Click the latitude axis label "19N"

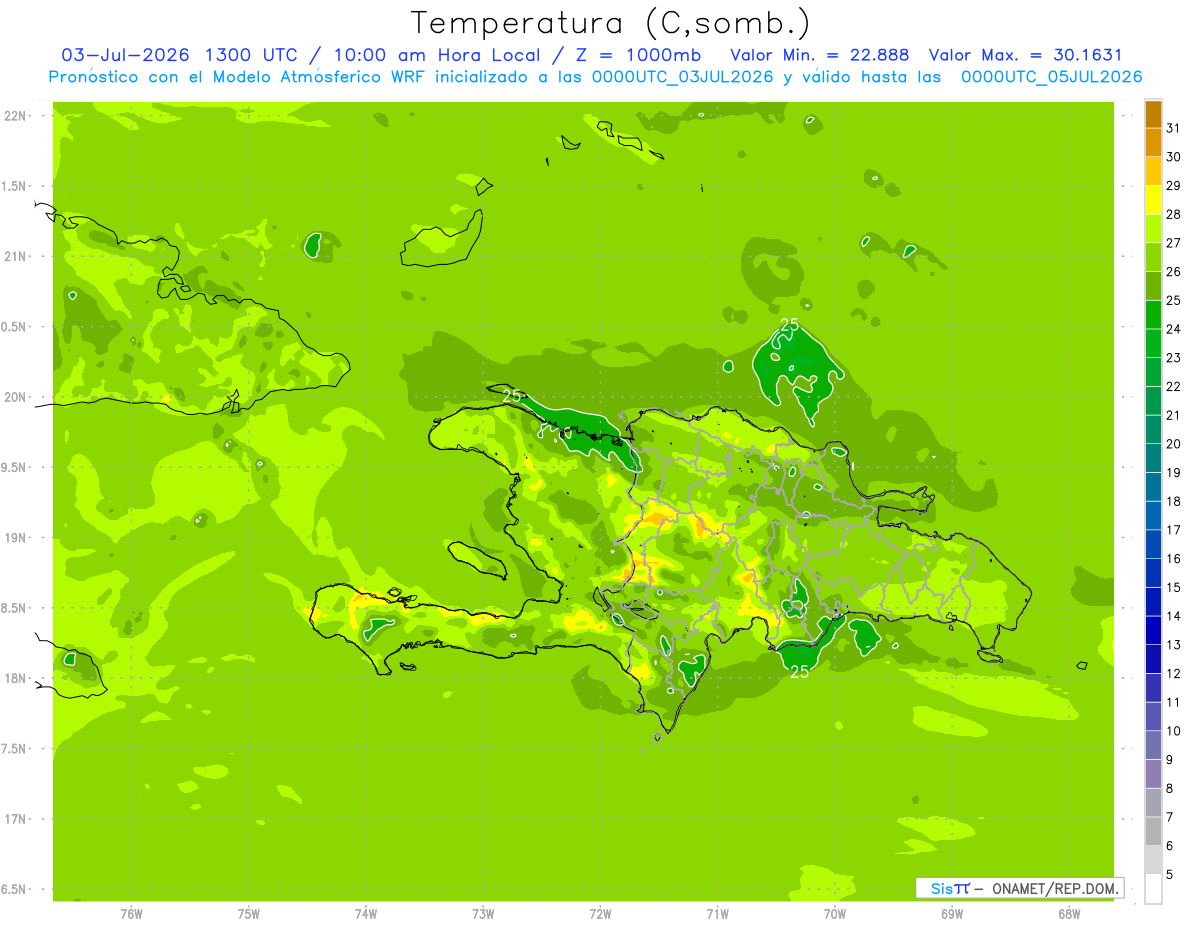(x=17, y=537)
